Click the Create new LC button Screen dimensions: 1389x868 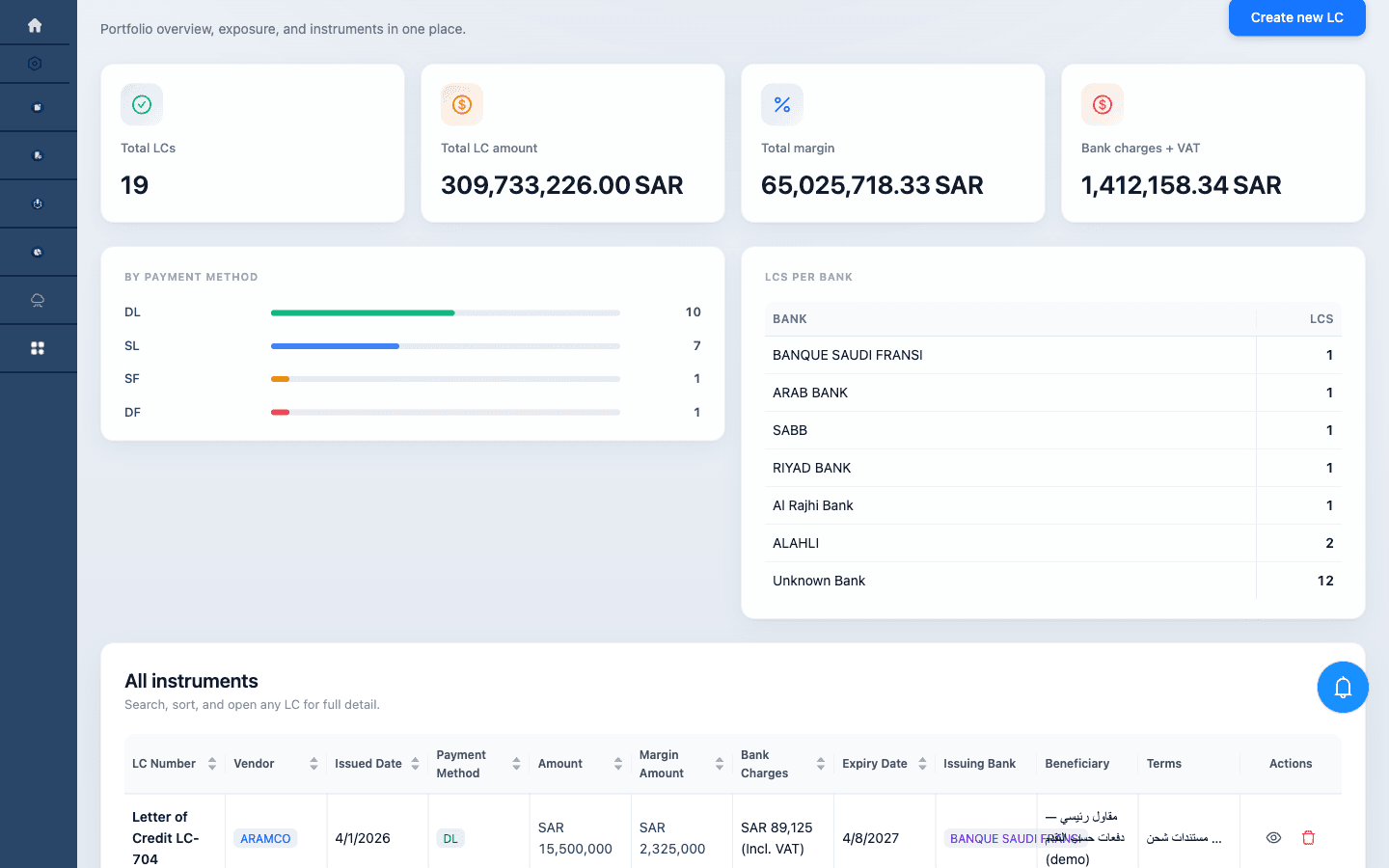point(1296,17)
